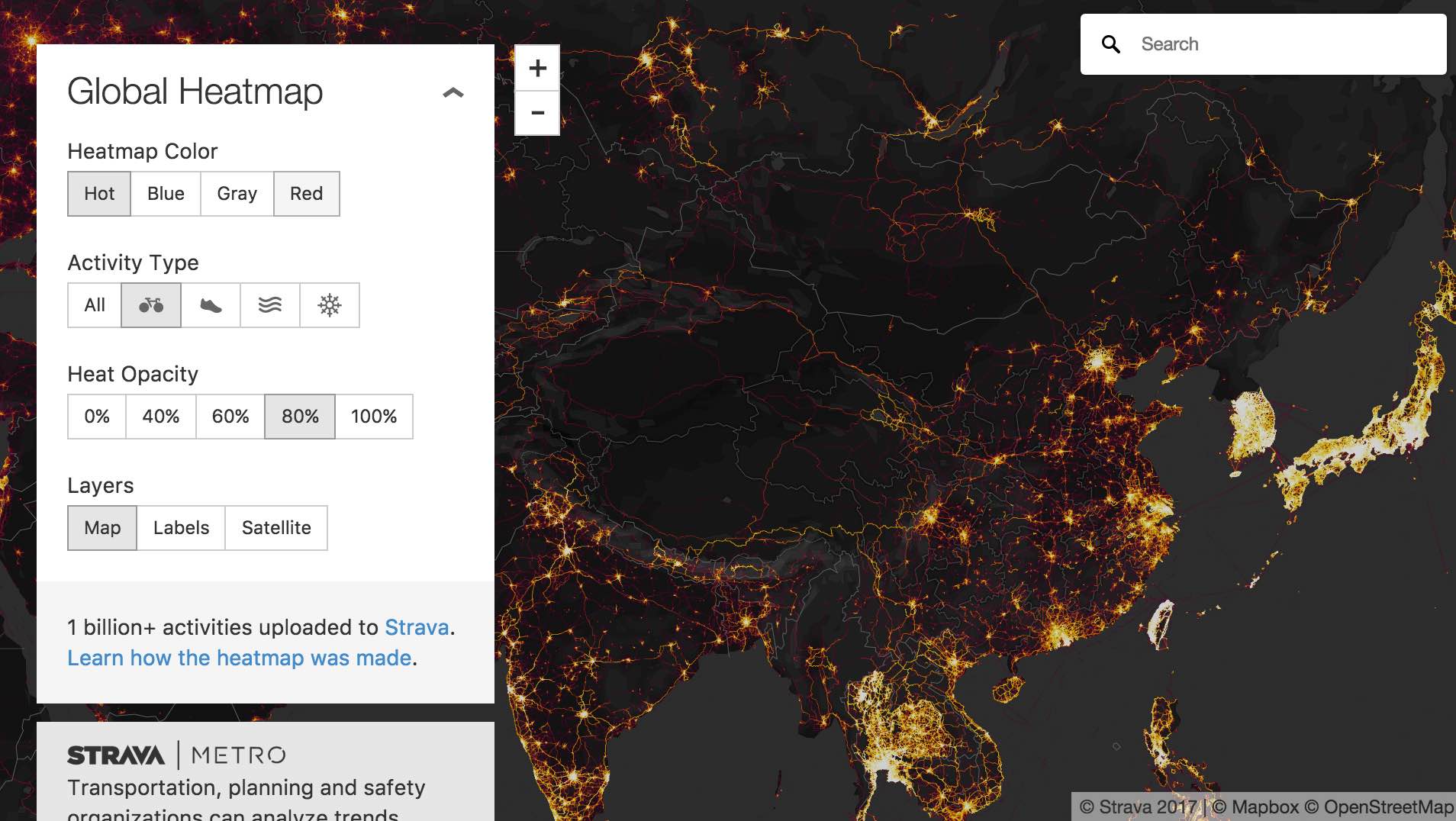1456x821 pixels.
Task: Set heat opacity to 100%
Action: click(x=374, y=417)
